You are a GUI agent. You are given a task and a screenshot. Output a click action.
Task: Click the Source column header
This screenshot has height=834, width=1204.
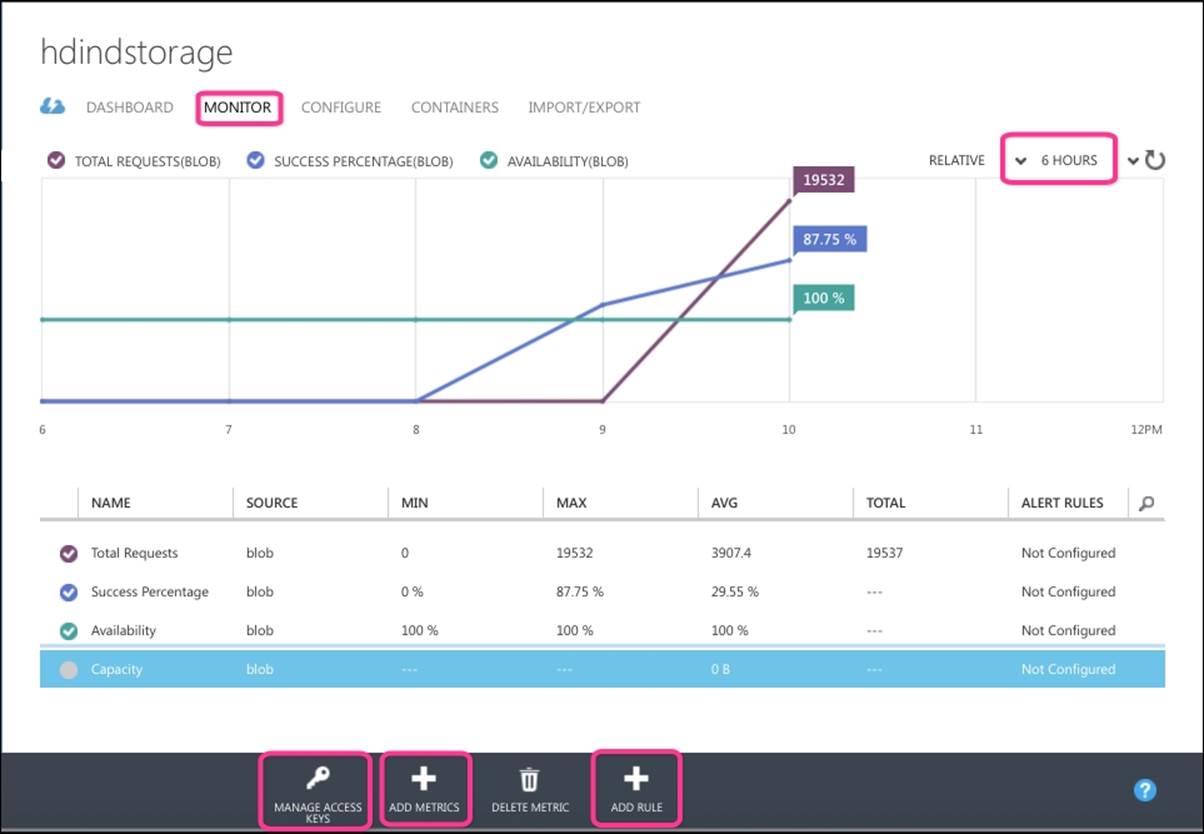pyautogui.click(x=272, y=503)
